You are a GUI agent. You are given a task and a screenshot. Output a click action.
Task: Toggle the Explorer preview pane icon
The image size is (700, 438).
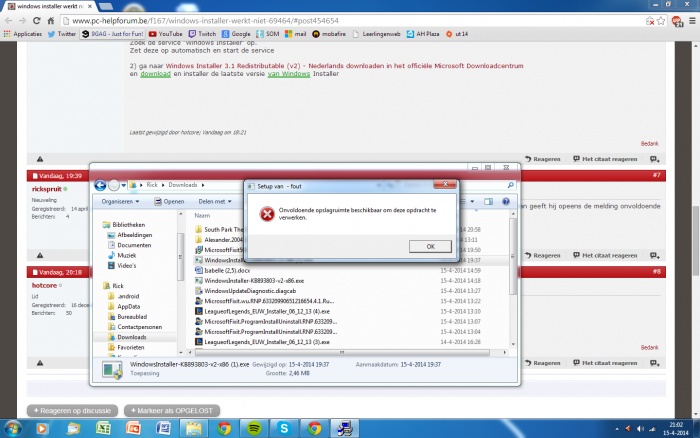(488, 201)
